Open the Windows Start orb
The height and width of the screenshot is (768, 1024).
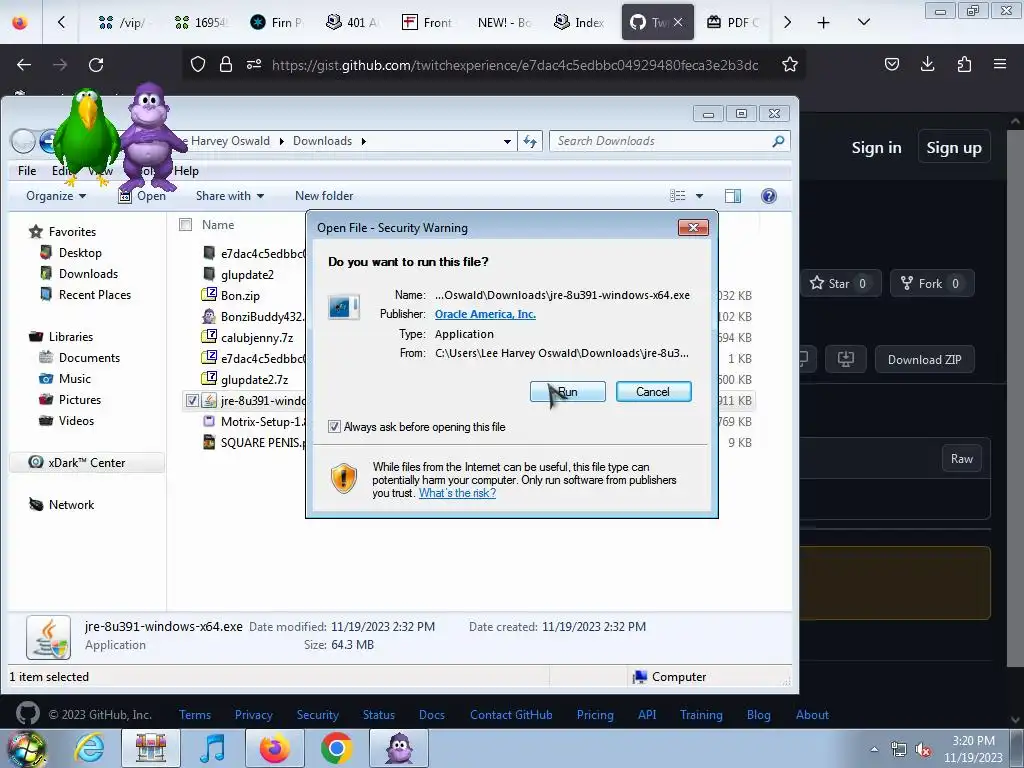[26, 749]
